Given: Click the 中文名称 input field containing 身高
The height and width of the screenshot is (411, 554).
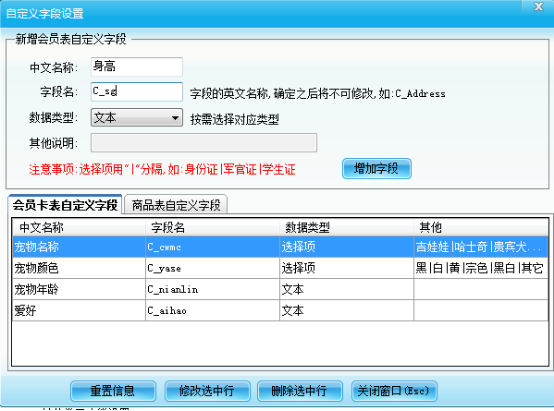Looking at the screenshot, I should pyautogui.click(x=137, y=66).
